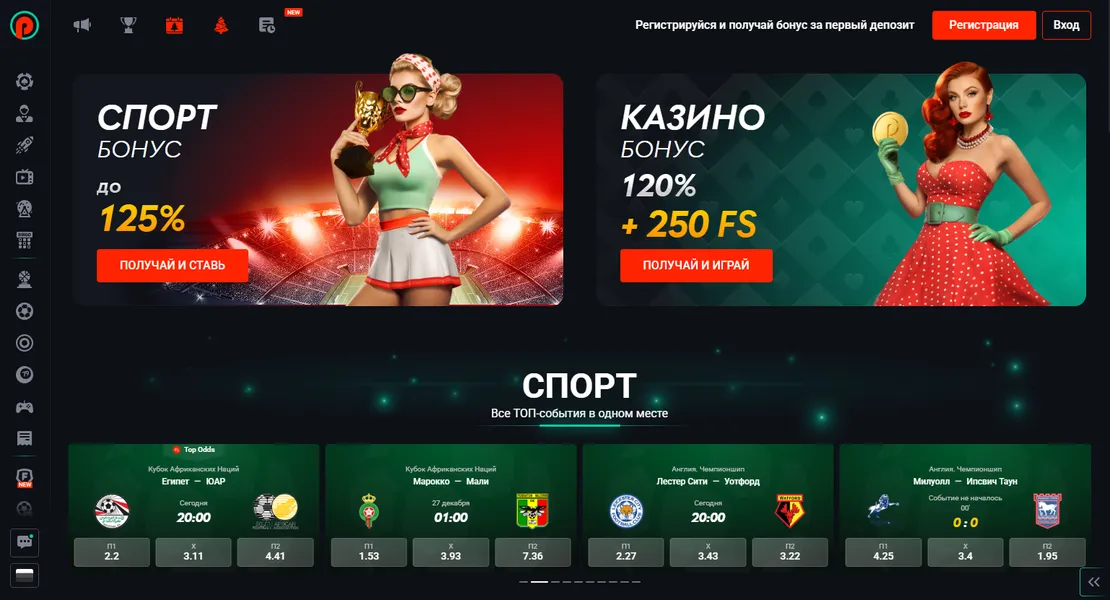Open the red Christmas tree icon
The width and height of the screenshot is (1110, 600).
point(221,25)
